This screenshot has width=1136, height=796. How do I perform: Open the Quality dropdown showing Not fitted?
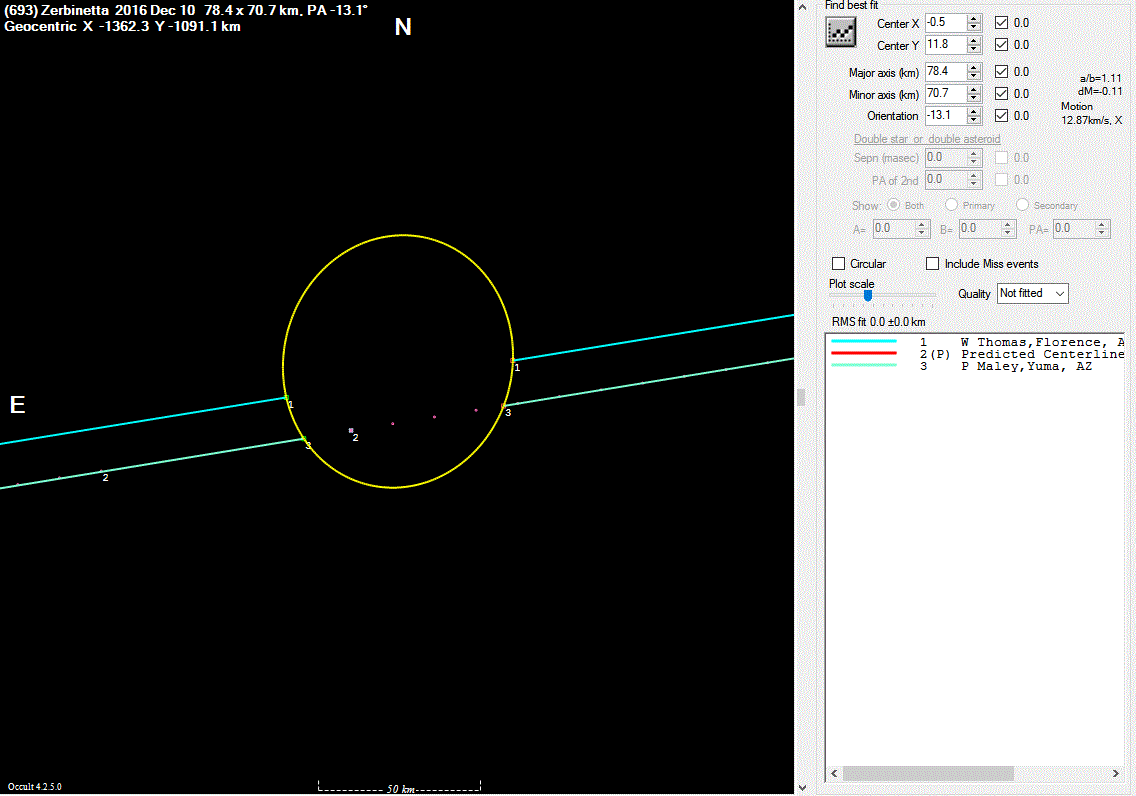pos(1032,293)
